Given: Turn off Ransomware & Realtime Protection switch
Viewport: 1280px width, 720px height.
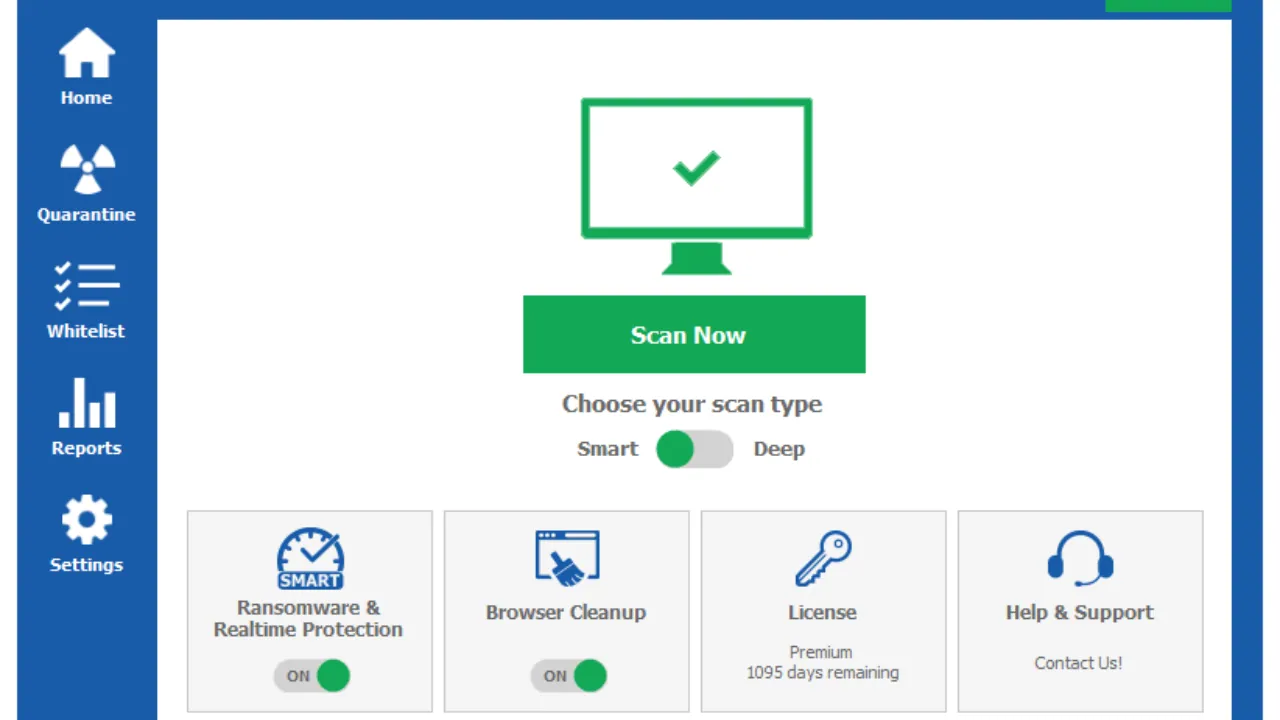Looking at the screenshot, I should pos(312,676).
